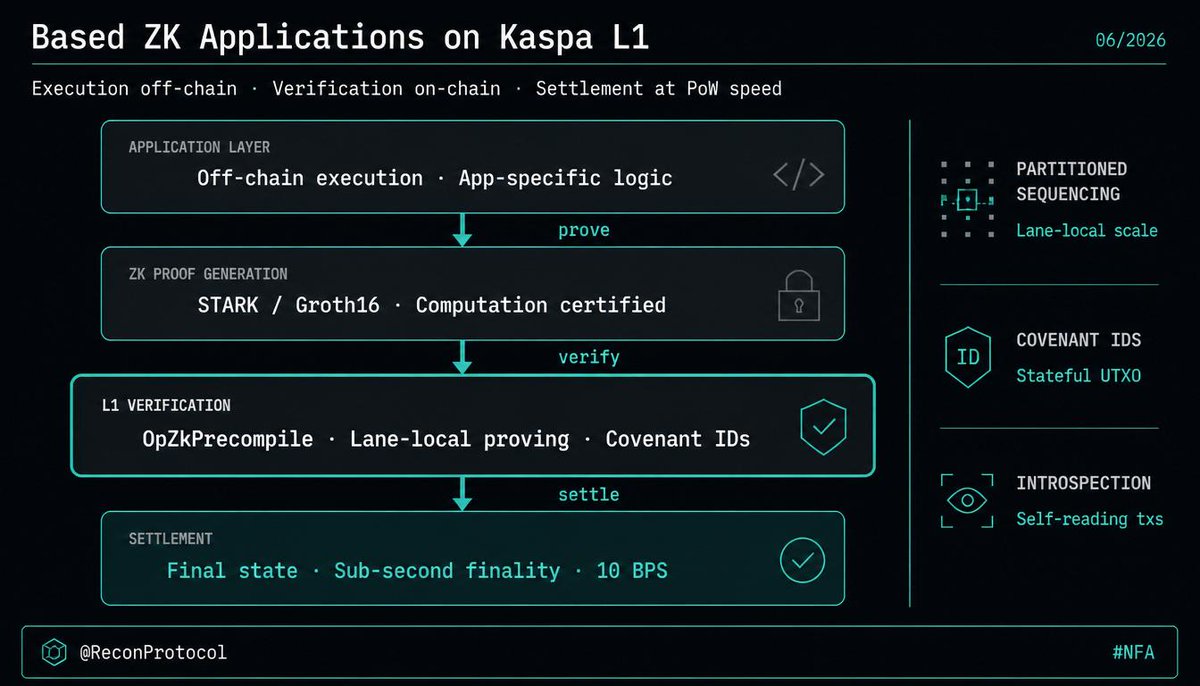1200x686 pixels.
Task: Click 'STARK / Groth16 · Computation certified' text
Action: coord(432,305)
